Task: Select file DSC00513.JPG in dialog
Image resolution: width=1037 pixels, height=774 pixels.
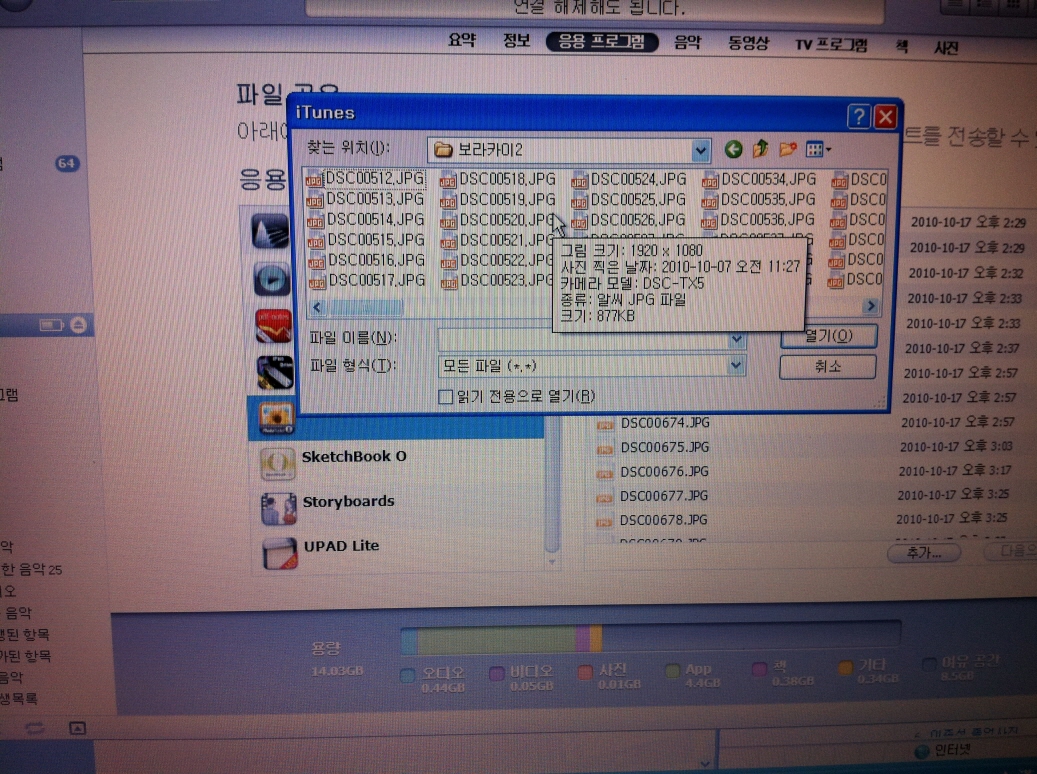Action: (x=366, y=199)
